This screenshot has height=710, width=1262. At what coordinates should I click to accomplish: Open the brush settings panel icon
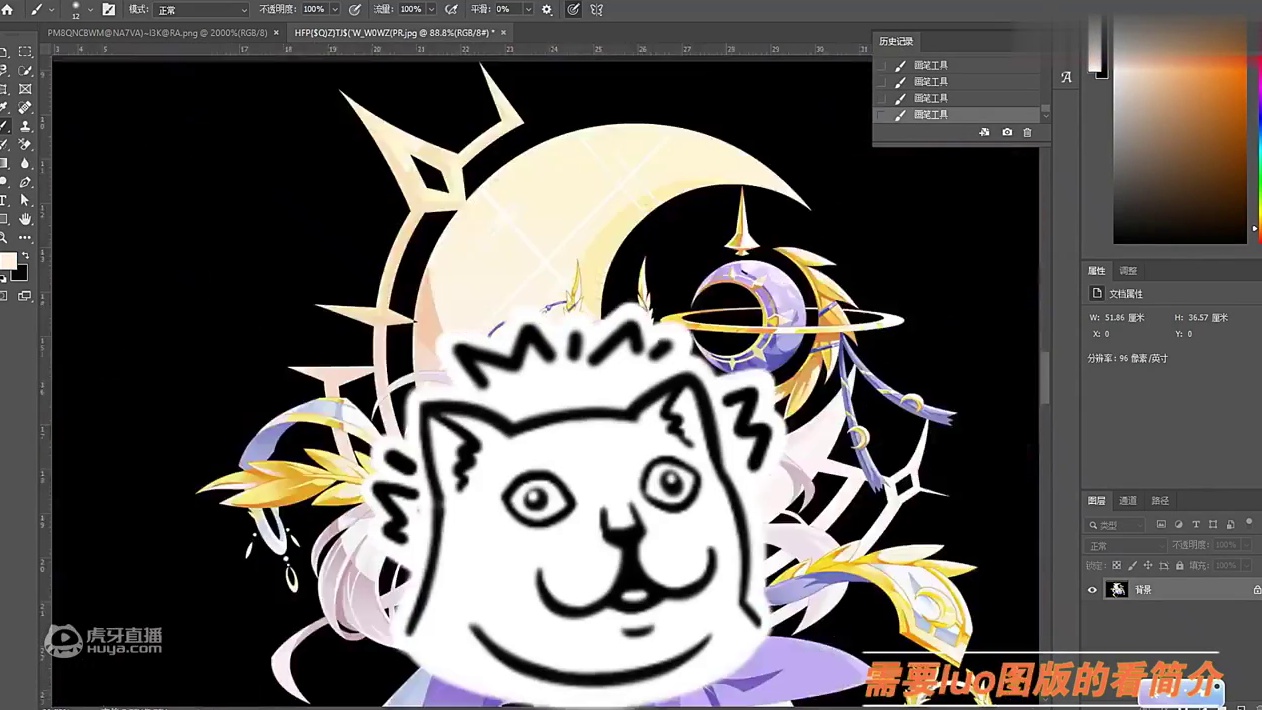coord(109,9)
